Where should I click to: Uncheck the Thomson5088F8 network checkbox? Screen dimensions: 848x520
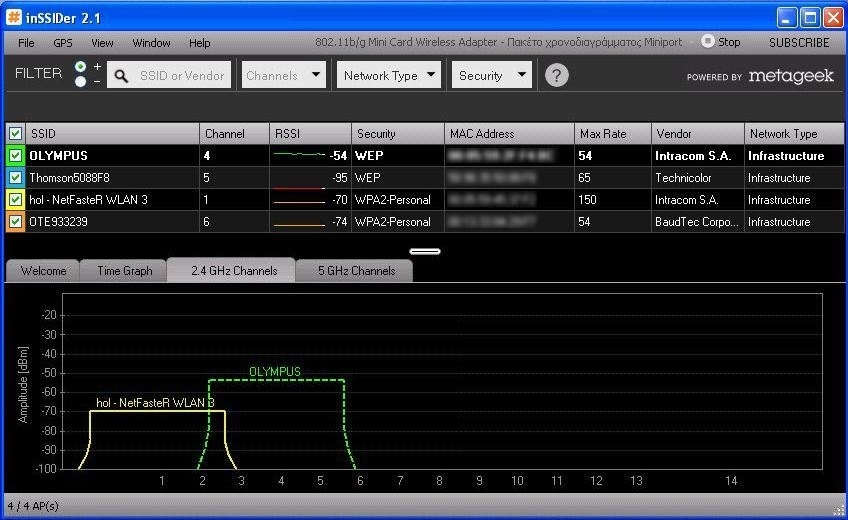[15, 177]
